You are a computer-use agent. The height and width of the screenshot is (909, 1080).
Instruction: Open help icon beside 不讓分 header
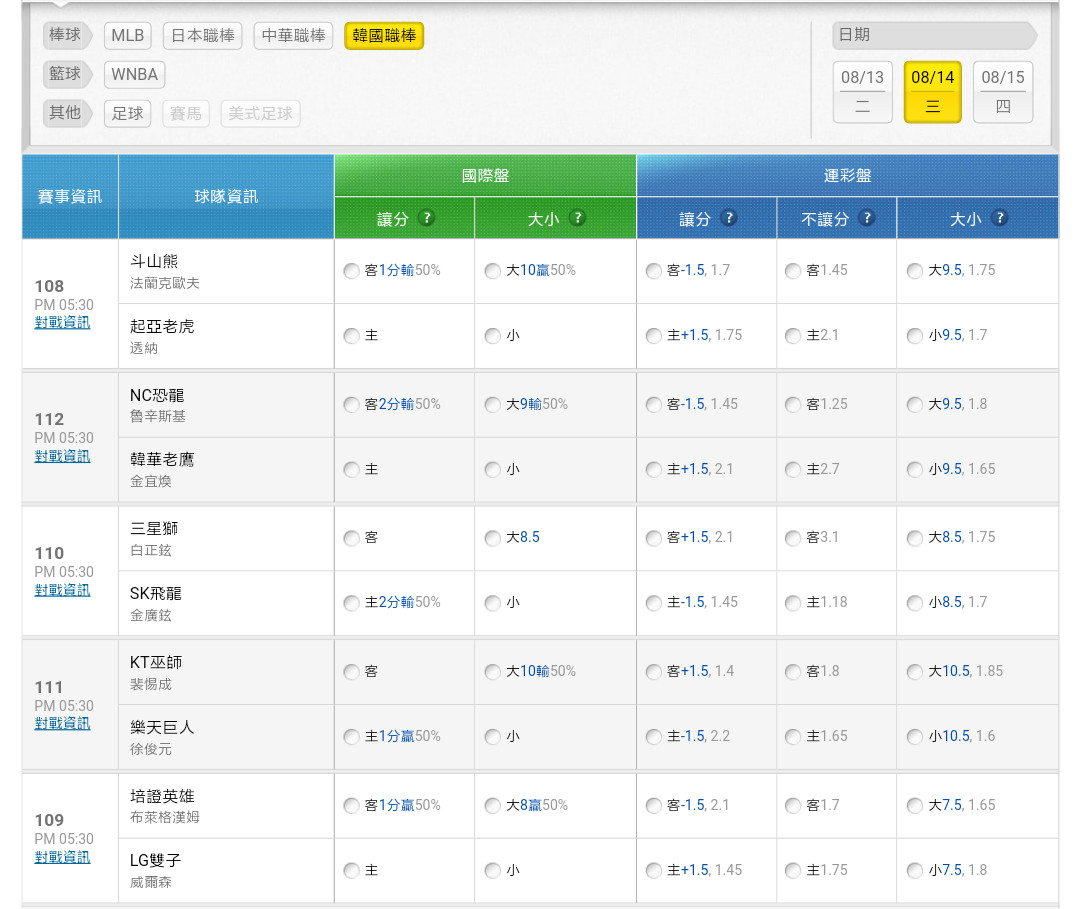click(x=867, y=218)
